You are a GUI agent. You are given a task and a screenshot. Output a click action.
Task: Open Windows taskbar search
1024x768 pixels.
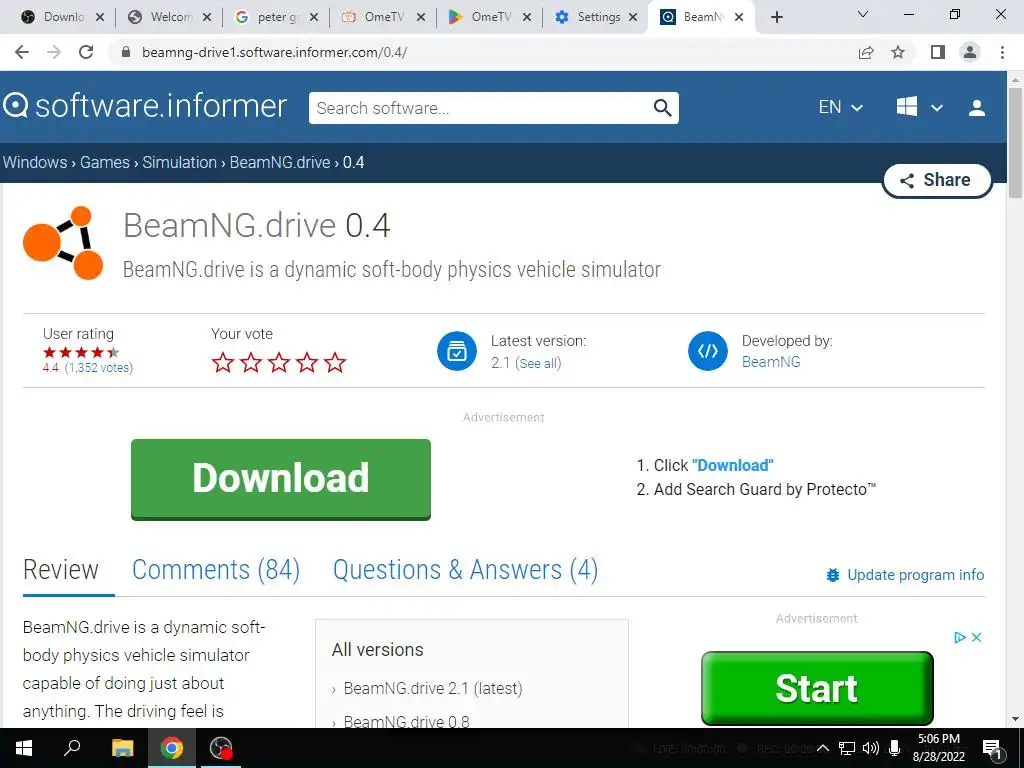pyautogui.click(x=72, y=748)
